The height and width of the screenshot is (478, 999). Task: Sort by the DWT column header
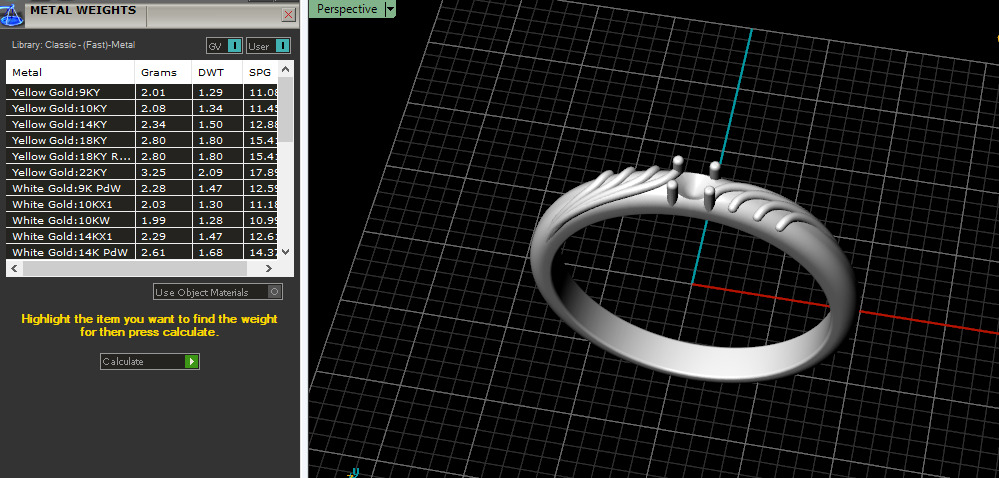point(217,73)
